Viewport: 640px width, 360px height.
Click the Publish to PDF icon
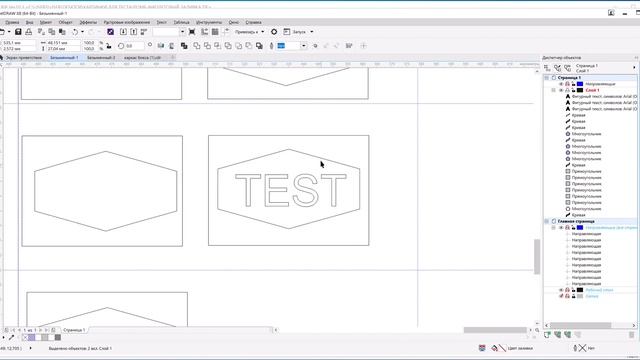click(144, 32)
